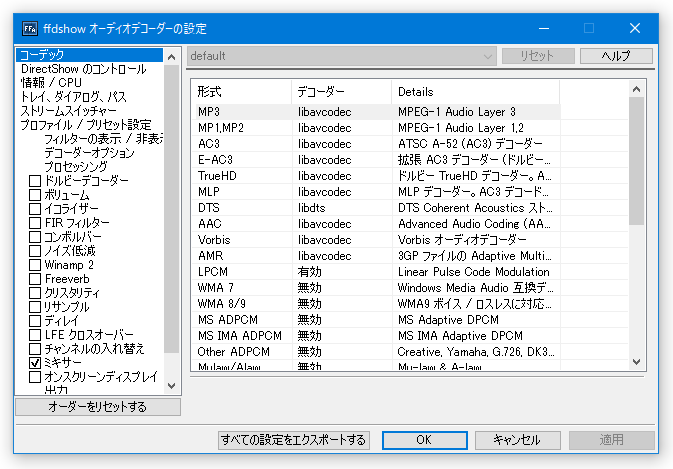Click the リセット button

pos(538,56)
